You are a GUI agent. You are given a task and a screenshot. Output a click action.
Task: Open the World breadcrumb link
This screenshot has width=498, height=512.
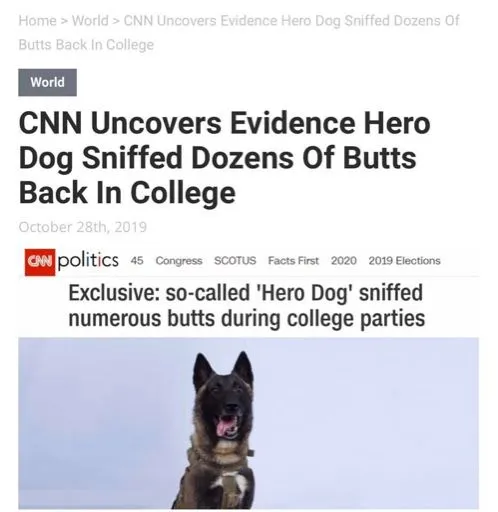click(x=90, y=21)
